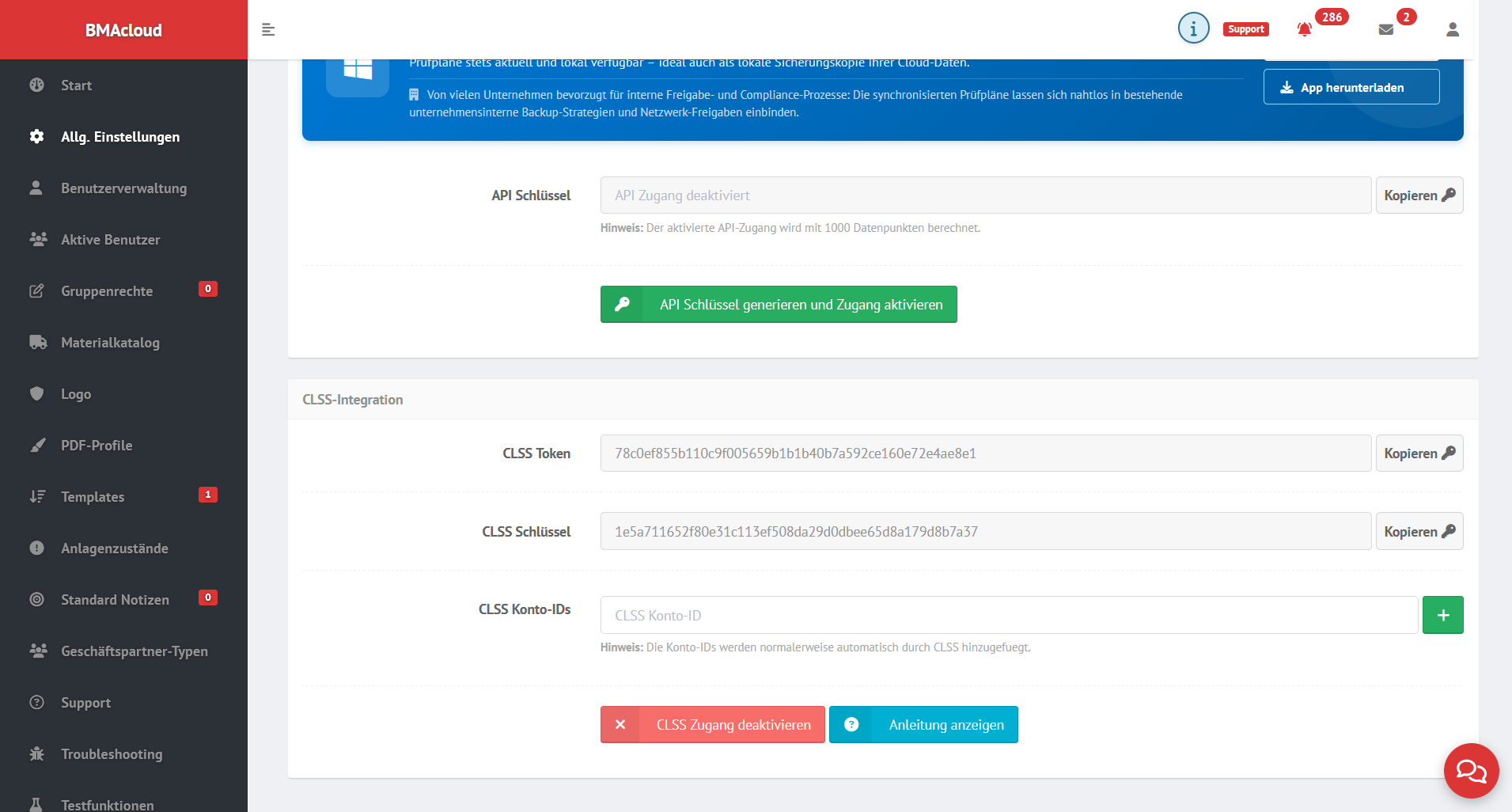This screenshot has height=812, width=1512.
Task: Click the BMAcloud logo title
Action: [x=123, y=30]
